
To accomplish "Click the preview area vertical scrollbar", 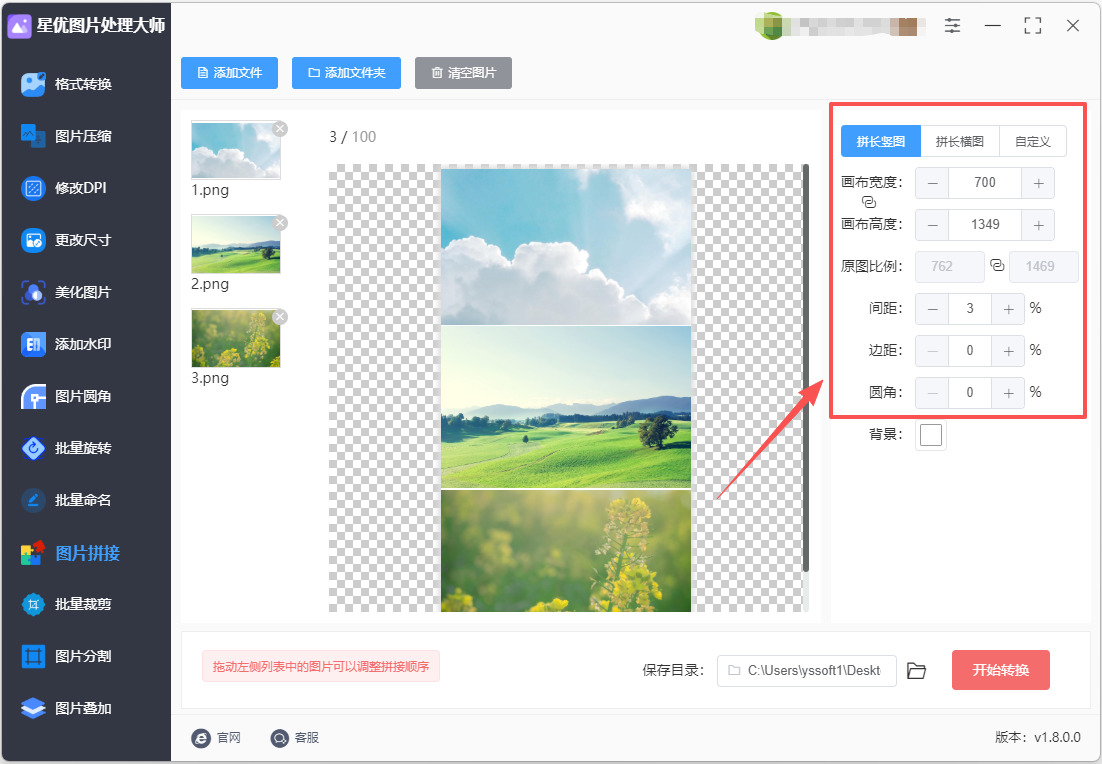I will pos(806,368).
